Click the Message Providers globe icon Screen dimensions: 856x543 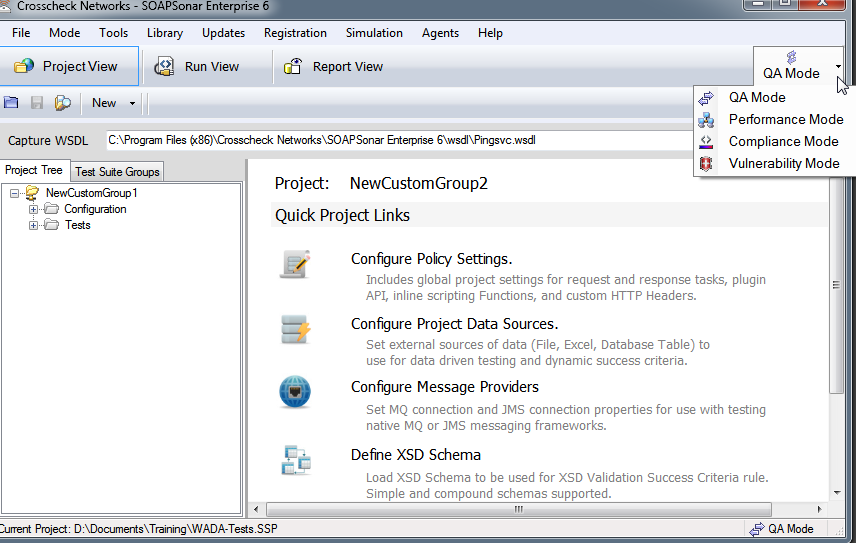295,392
